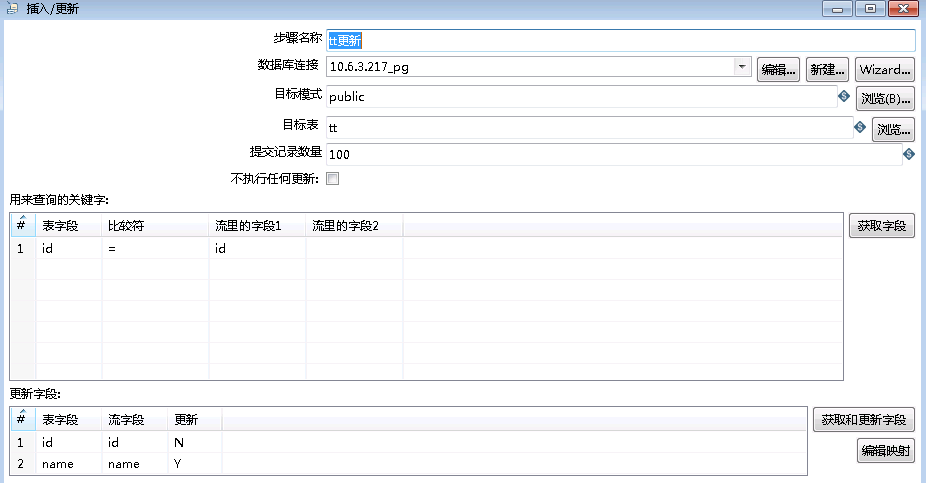
Task: Open the connection Wizard... button
Action: point(885,70)
